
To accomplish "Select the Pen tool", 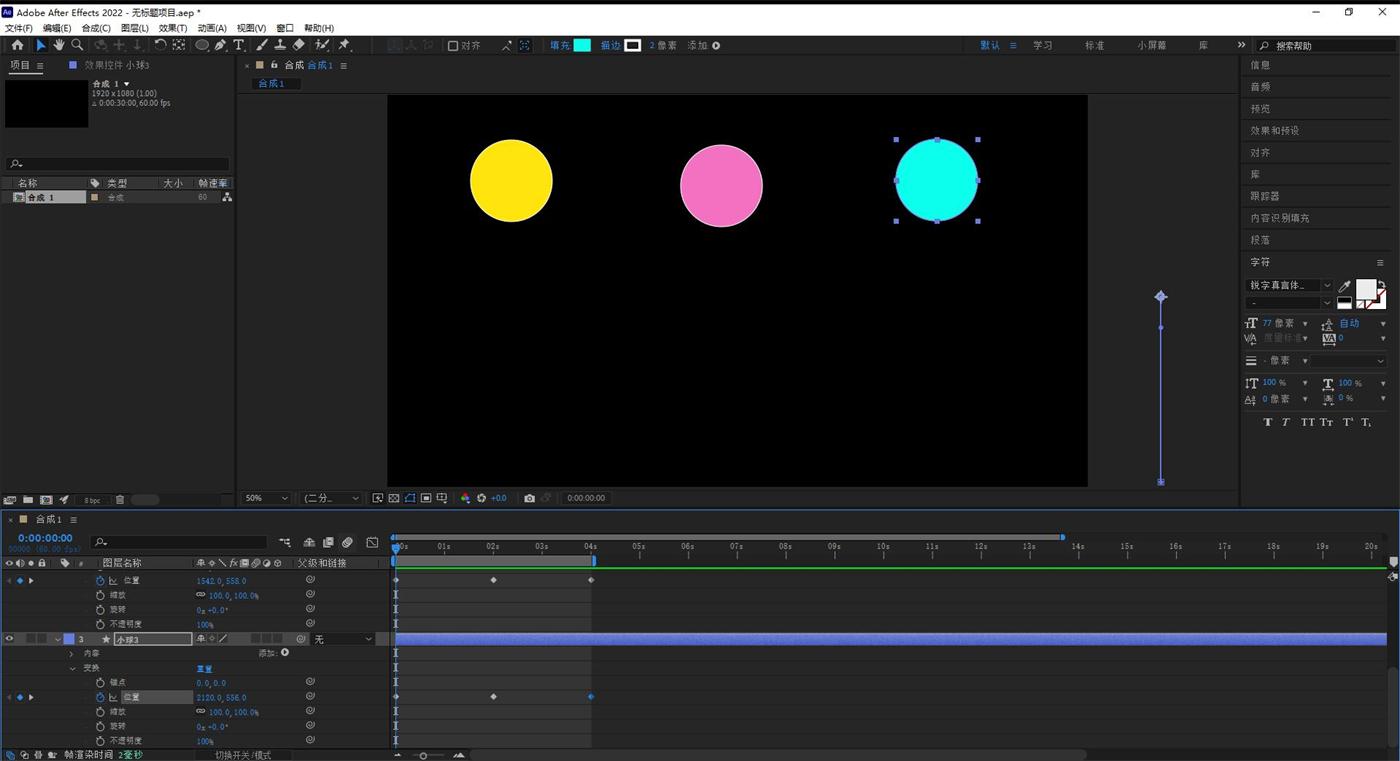I will click(x=220, y=45).
